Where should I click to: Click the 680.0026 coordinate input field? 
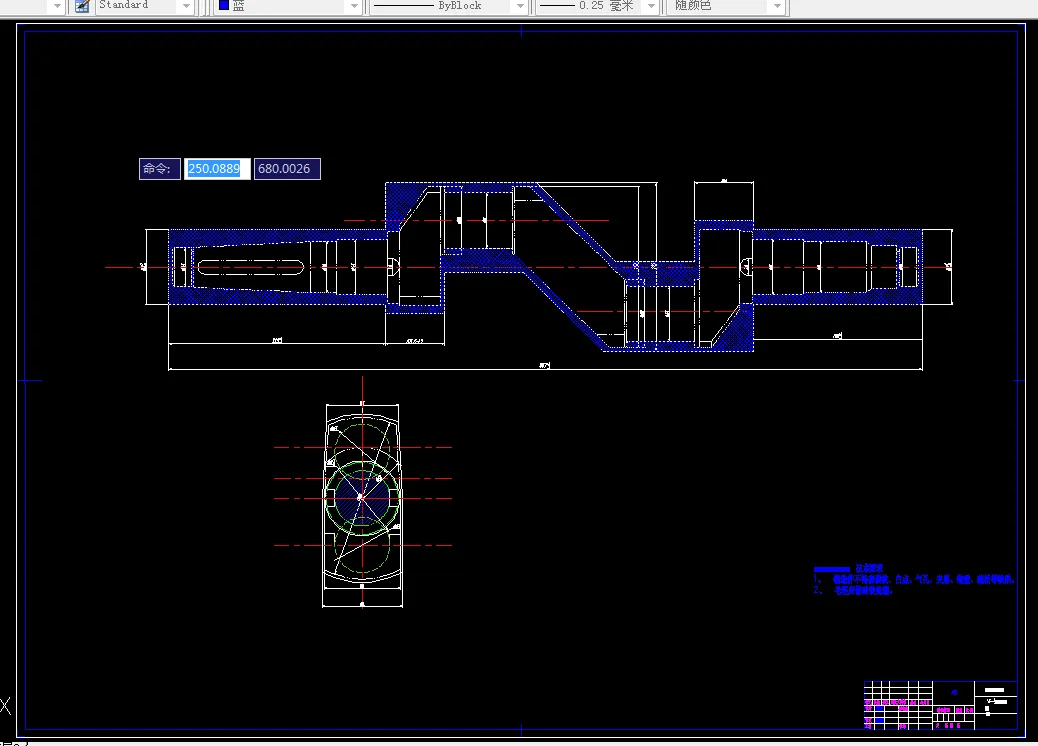(287, 169)
